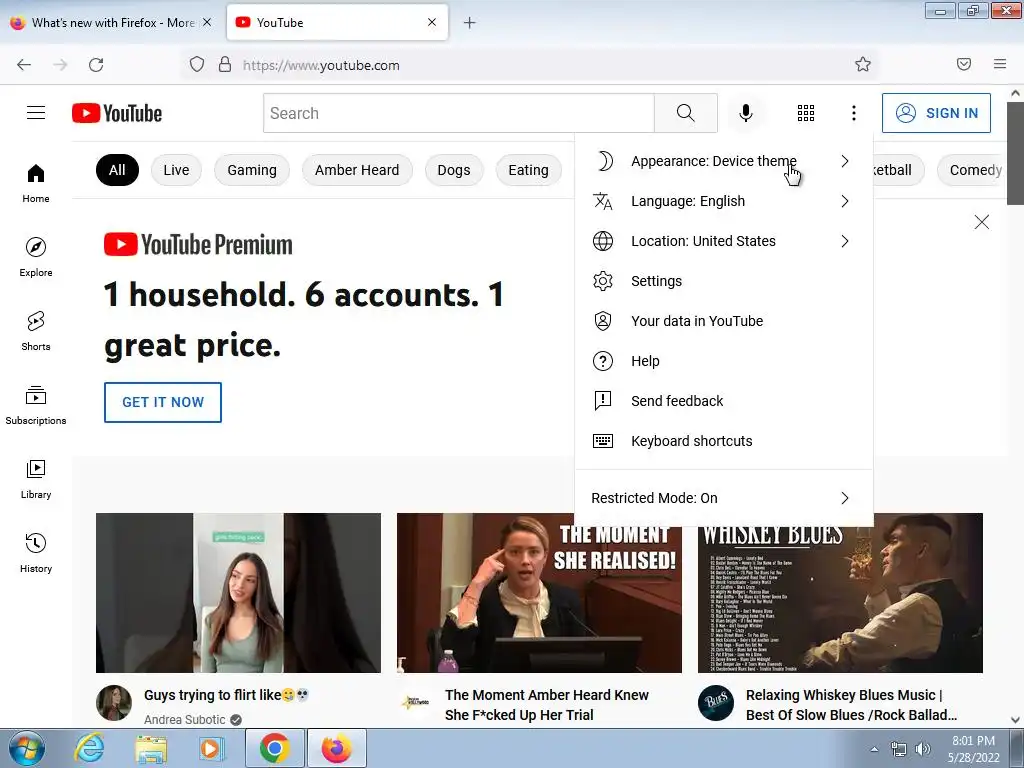1024x768 pixels.
Task: Open Andrea Subotic channel name
Action: pyautogui.click(x=185, y=719)
